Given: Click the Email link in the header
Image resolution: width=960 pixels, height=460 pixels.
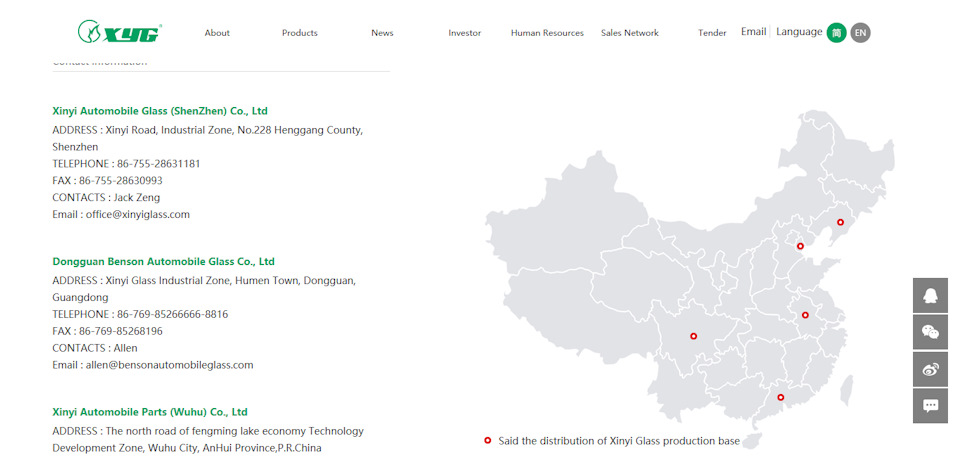Looking at the screenshot, I should click(754, 32).
